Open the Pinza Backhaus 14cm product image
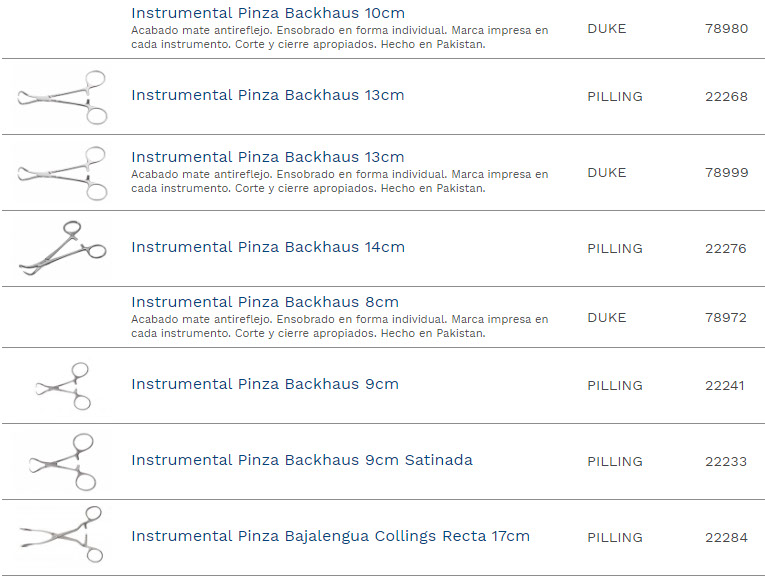The width and height of the screenshot is (765, 582). [62, 248]
